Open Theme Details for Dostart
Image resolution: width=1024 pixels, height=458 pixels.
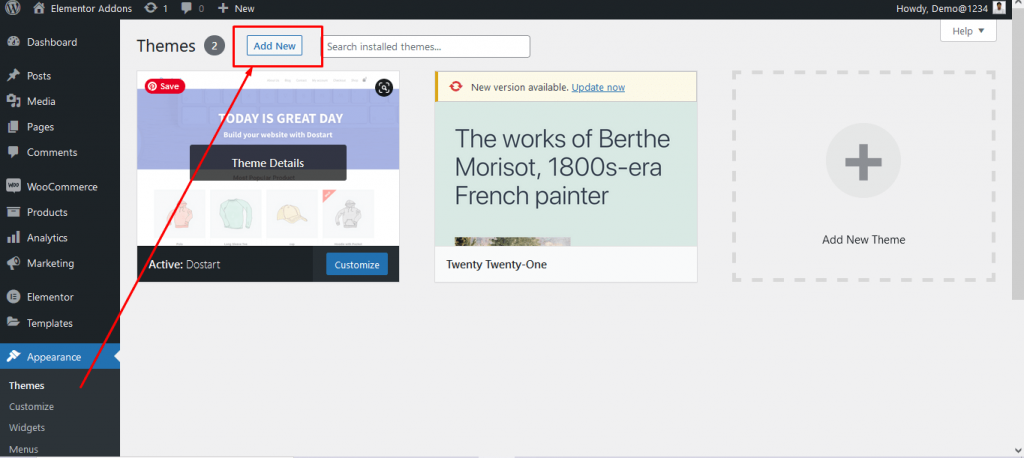[x=268, y=163]
